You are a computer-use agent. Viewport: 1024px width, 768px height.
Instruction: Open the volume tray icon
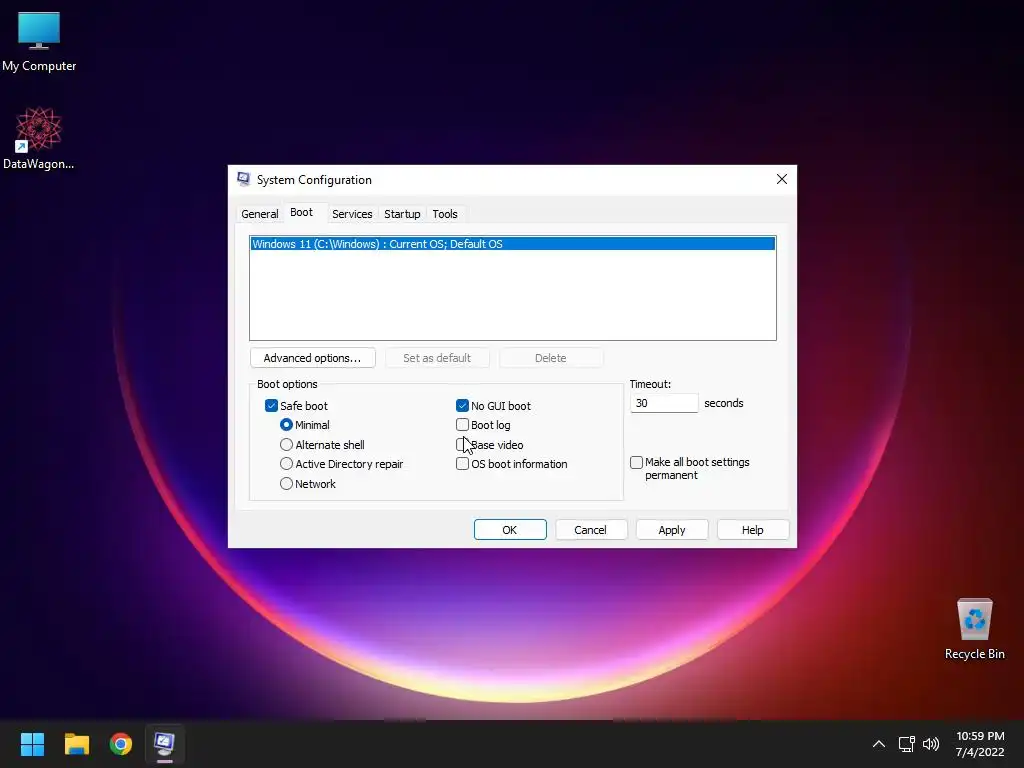(931, 744)
